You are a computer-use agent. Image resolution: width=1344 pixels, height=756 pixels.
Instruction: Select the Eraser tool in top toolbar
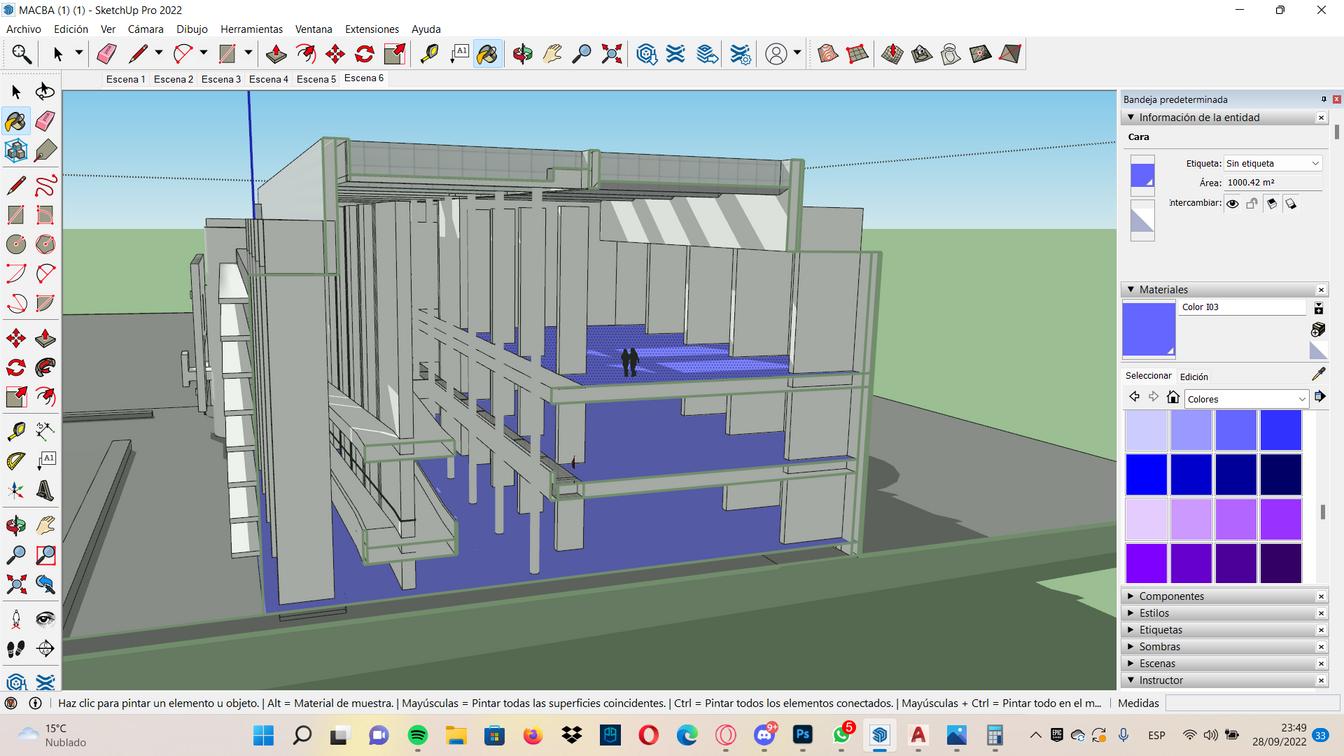pyautogui.click(x=107, y=54)
